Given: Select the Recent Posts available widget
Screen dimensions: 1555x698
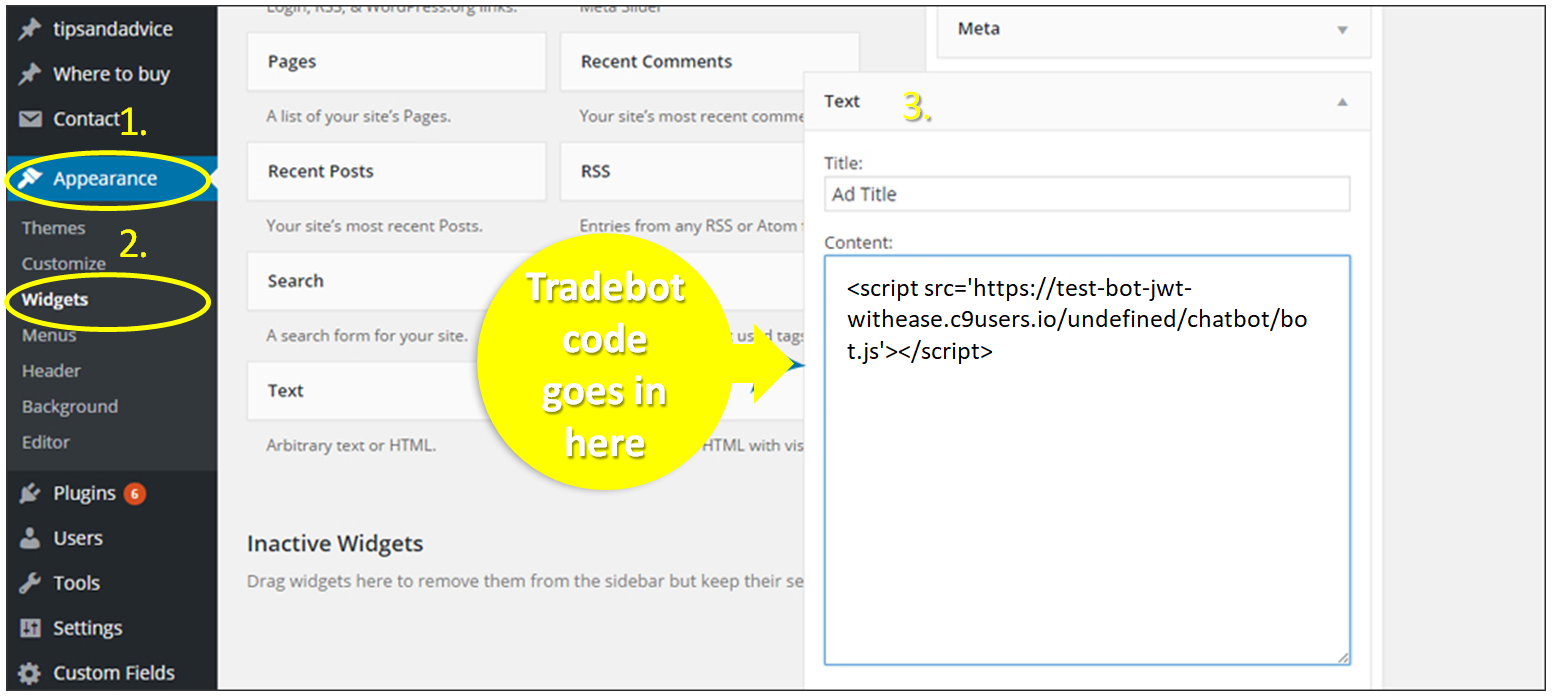Looking at the screenshot, I should point(396,171).
